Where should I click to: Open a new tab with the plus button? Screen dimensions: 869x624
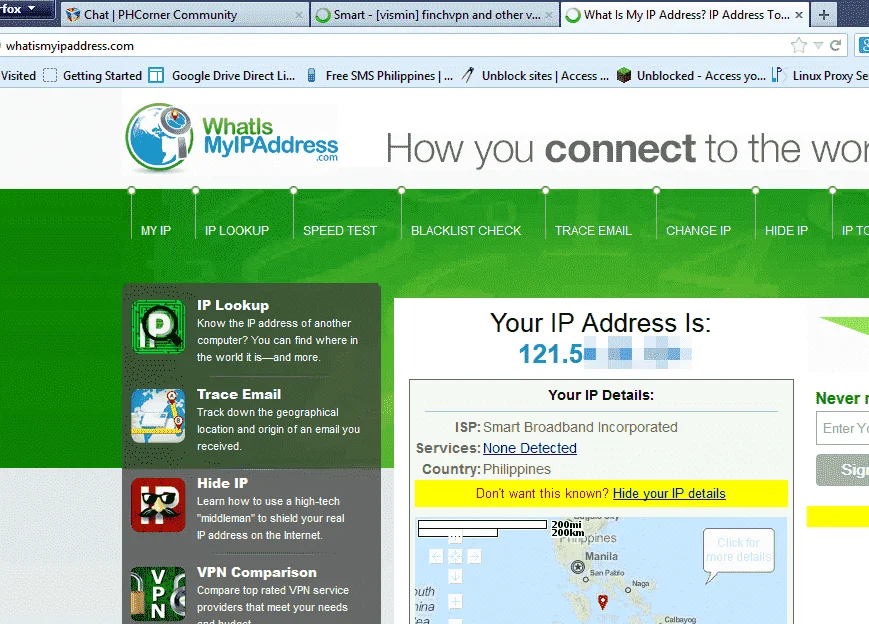tap(824, 15)
